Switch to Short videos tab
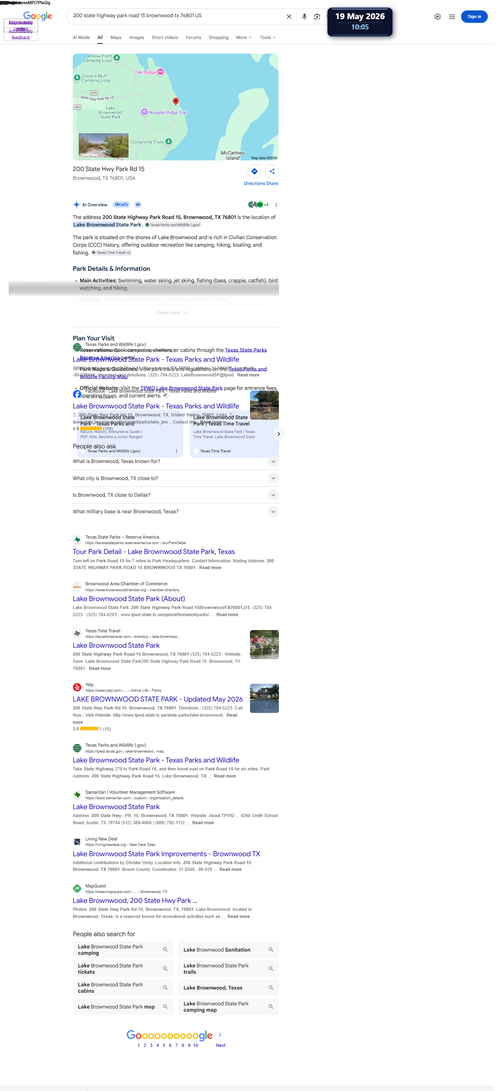Image resolution: width=500 pixels, height=1091 pixels. [x=166, y=37]
